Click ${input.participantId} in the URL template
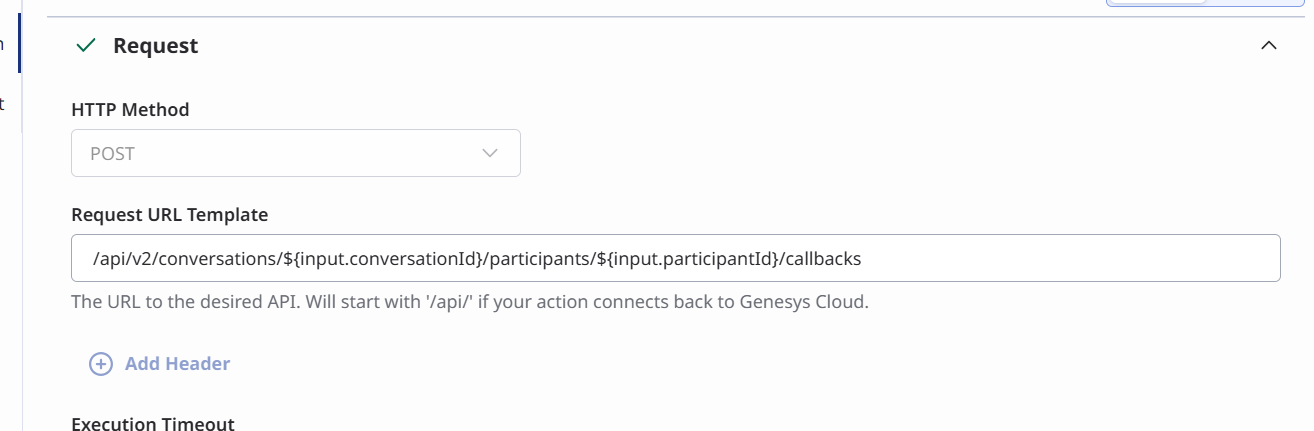The height and width of the screenshot is (431, 1314). point(686,259)
